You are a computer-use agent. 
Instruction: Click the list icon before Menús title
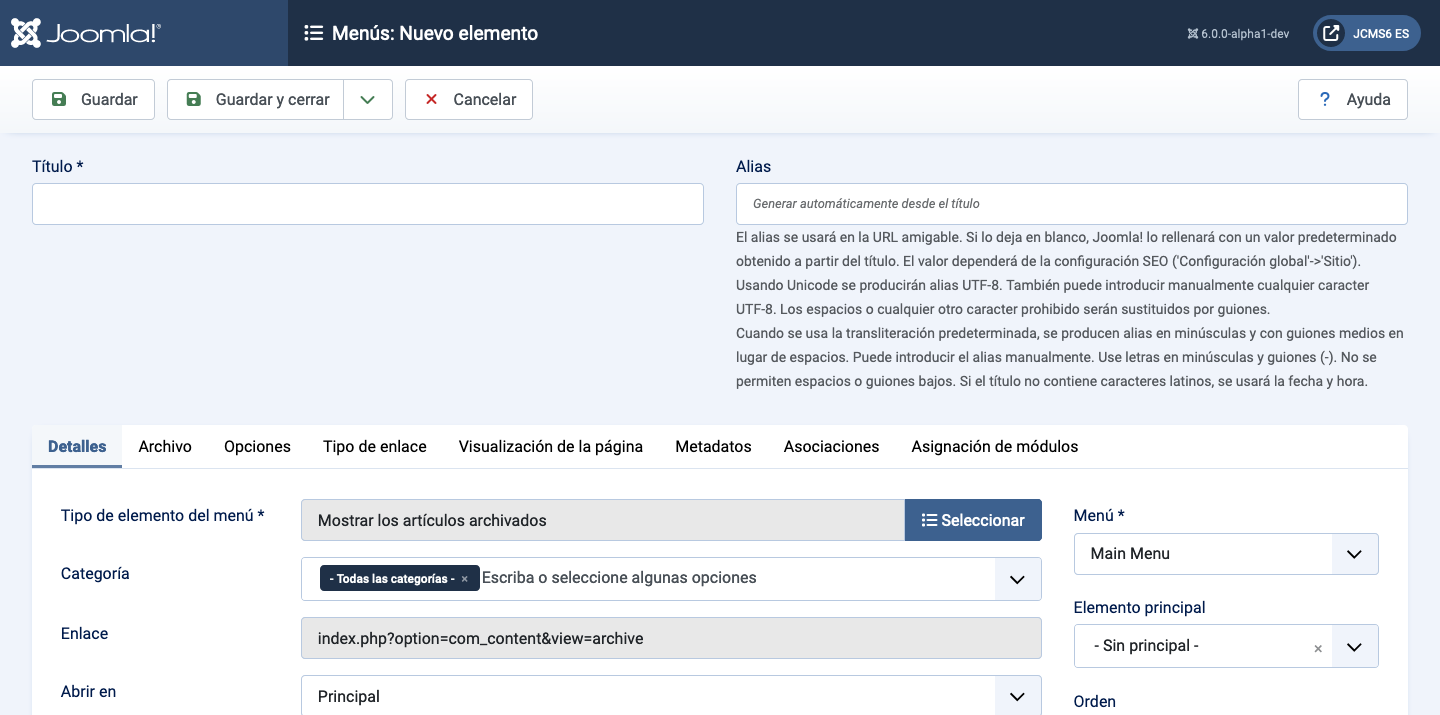[x=313, y=33]
